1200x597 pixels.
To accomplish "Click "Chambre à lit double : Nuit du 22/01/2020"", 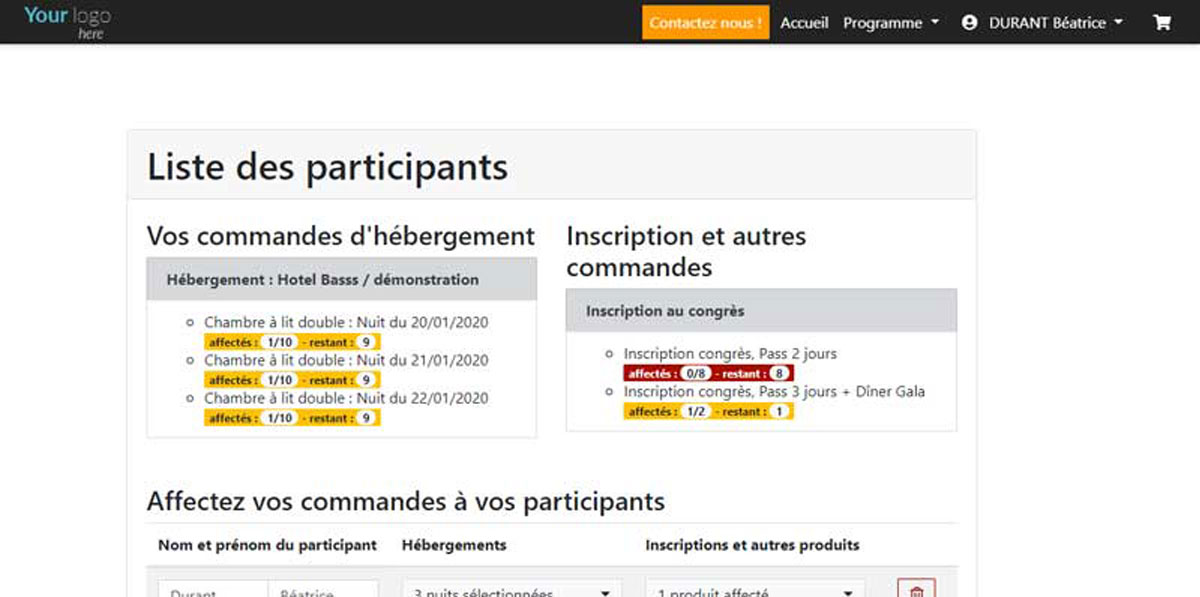I will 346,398.
